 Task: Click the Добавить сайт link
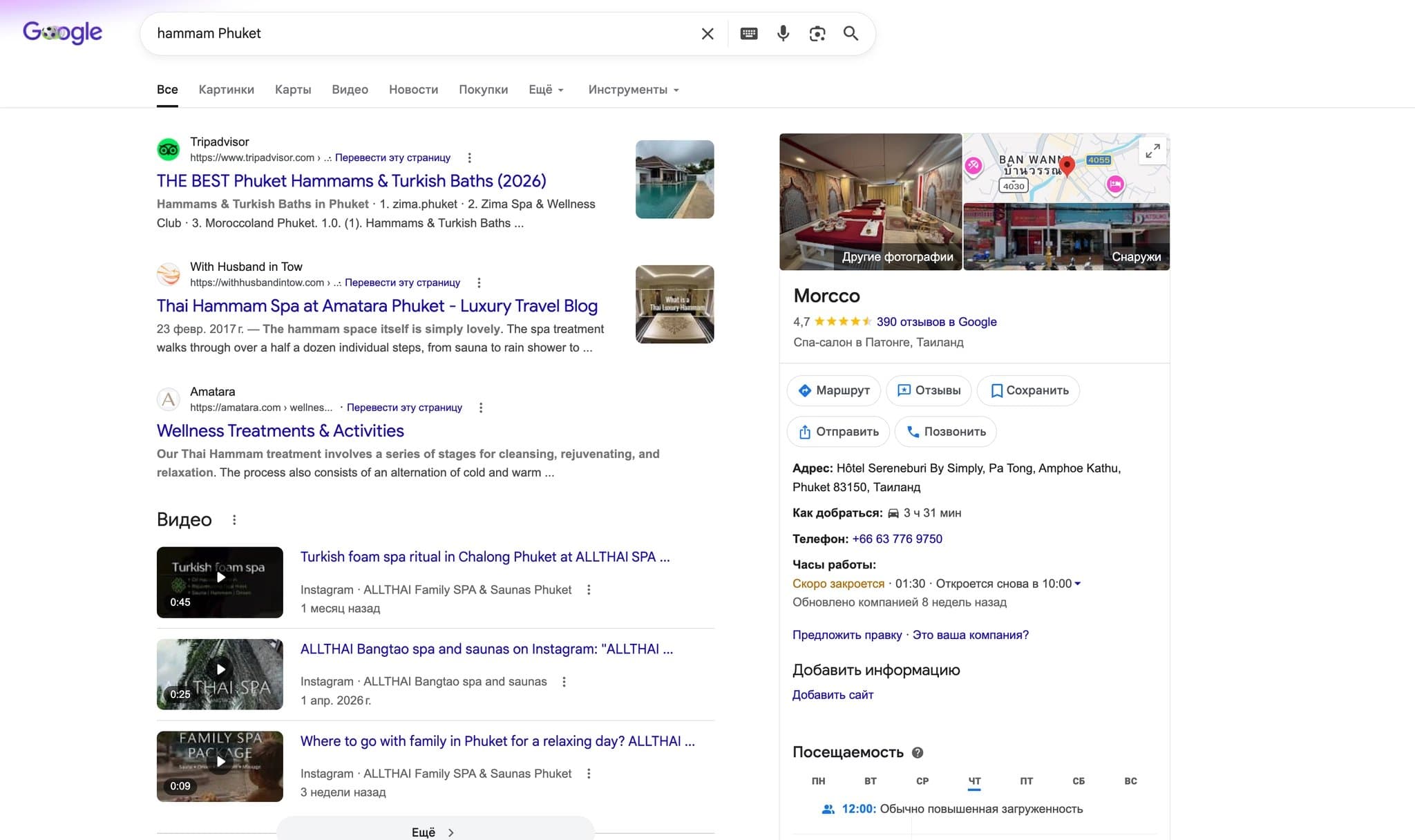click(x=833, y=695)
